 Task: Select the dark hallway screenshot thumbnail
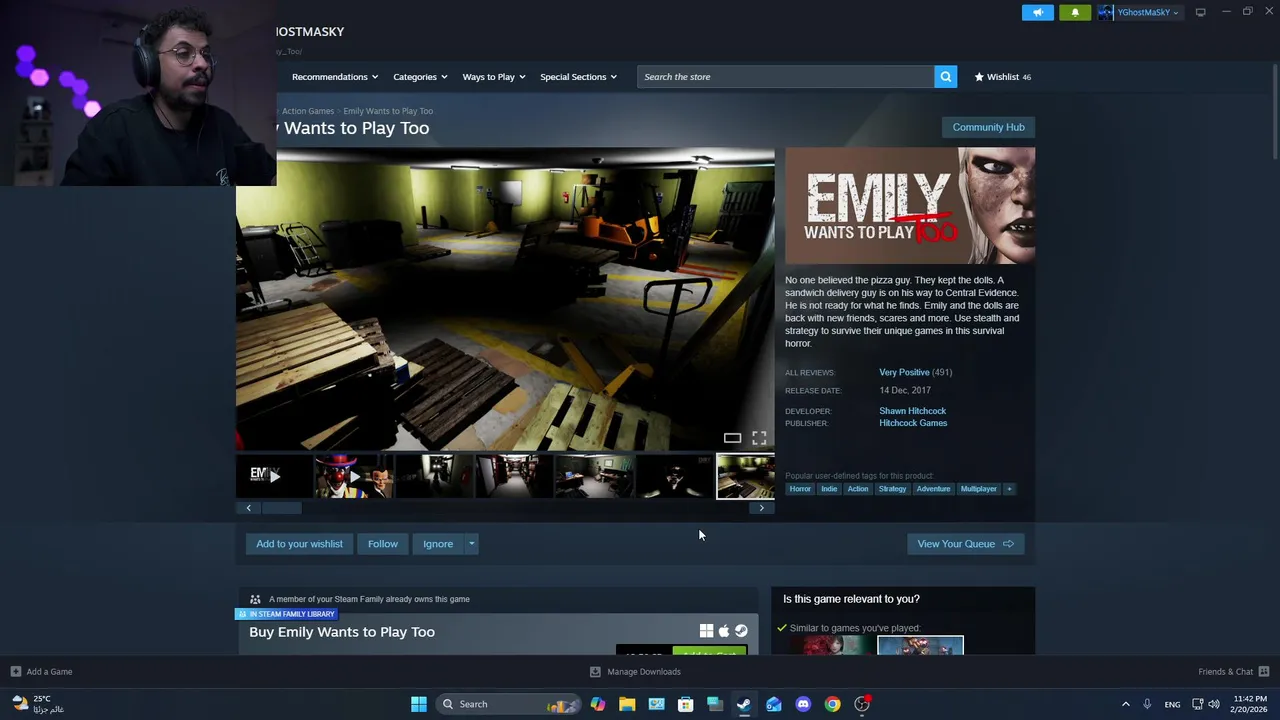[x=433, y=476]
